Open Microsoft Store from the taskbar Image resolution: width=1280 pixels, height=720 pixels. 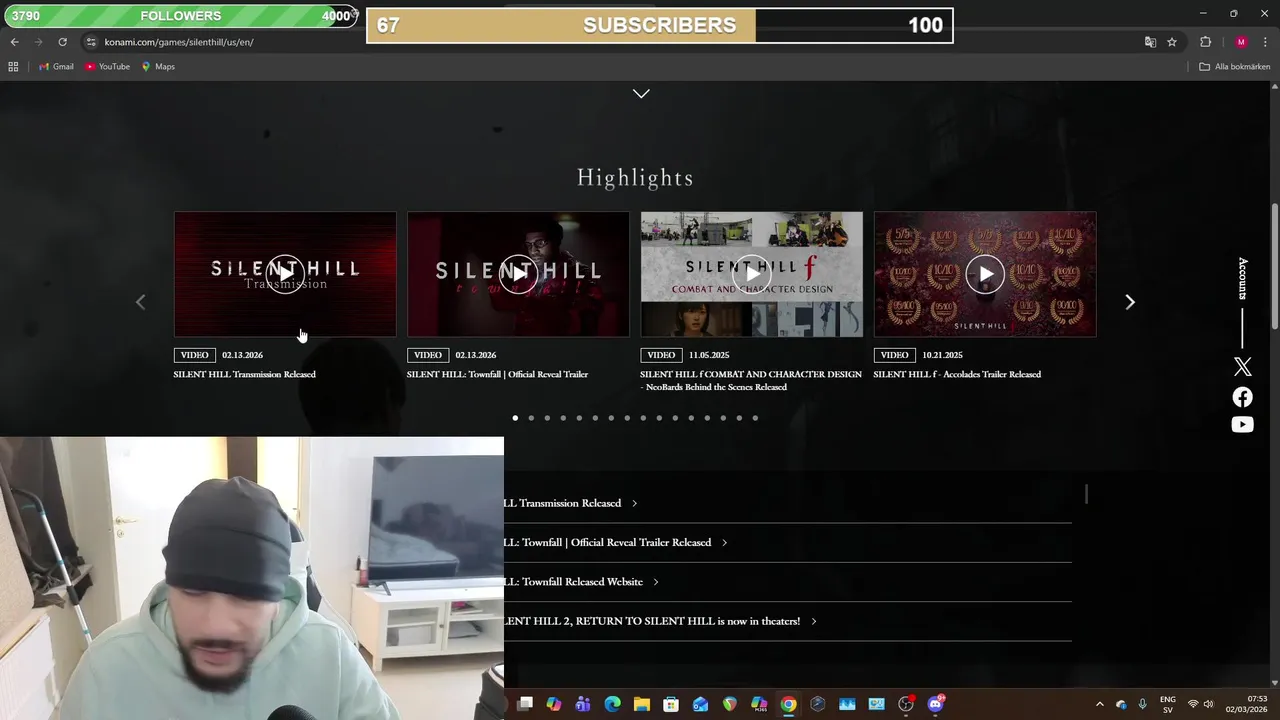pyautogui.click(x=671, y=704)
